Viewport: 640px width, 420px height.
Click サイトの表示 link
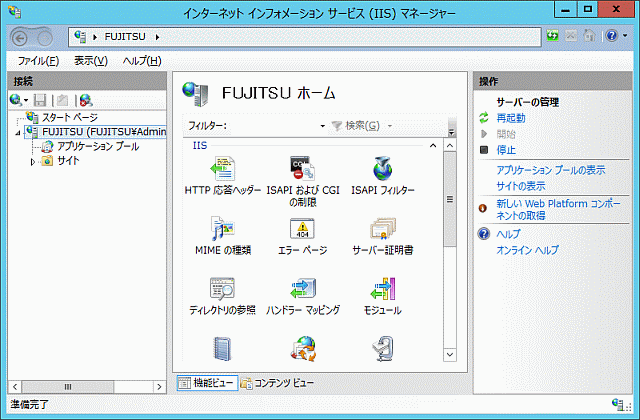521,187
